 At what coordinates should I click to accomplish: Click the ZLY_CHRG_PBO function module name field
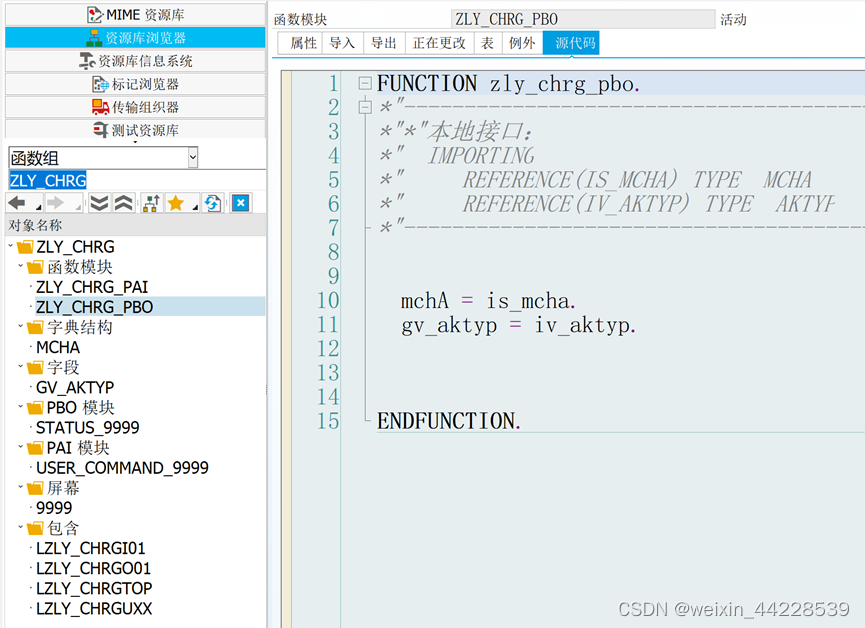(x=583, y=19)
